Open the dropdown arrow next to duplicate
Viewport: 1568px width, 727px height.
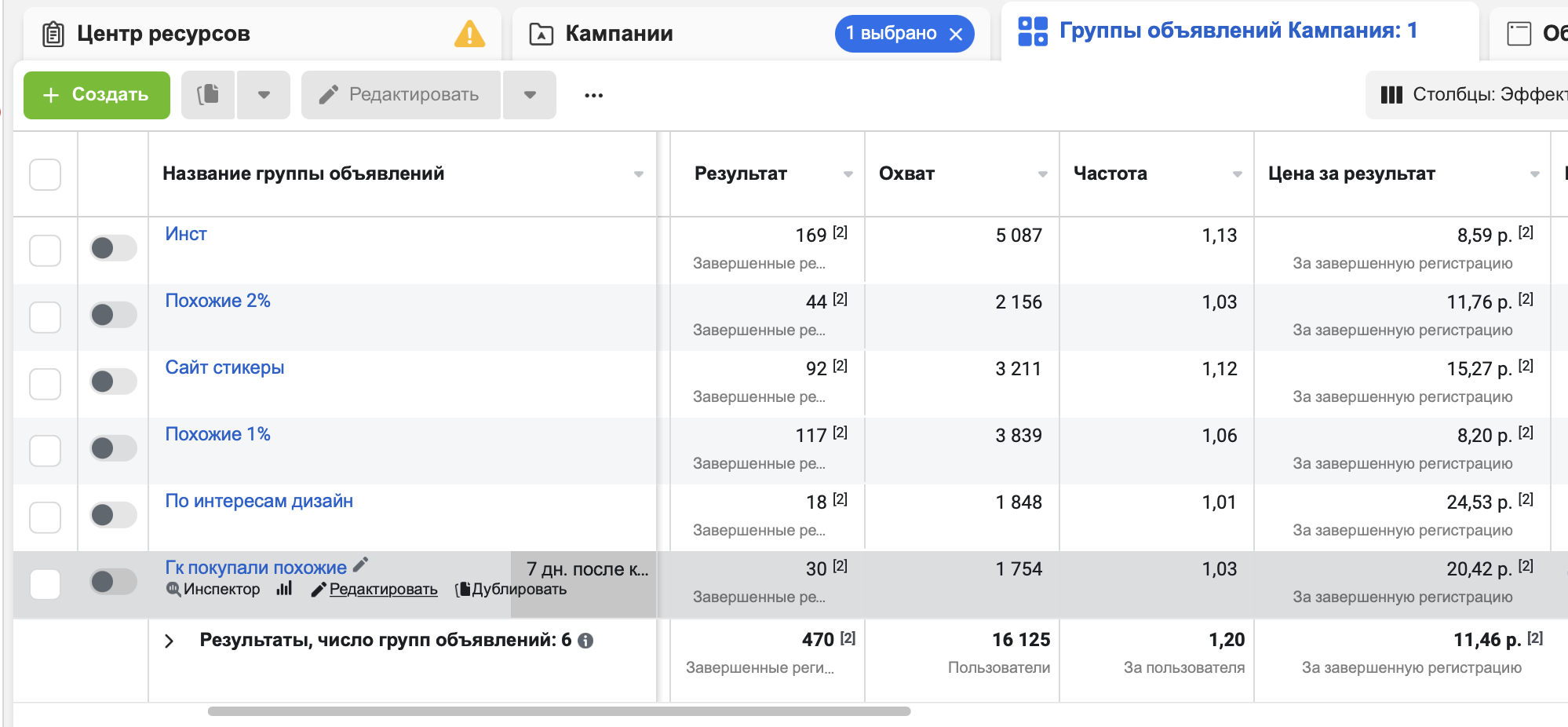click(x=264, y=95)
